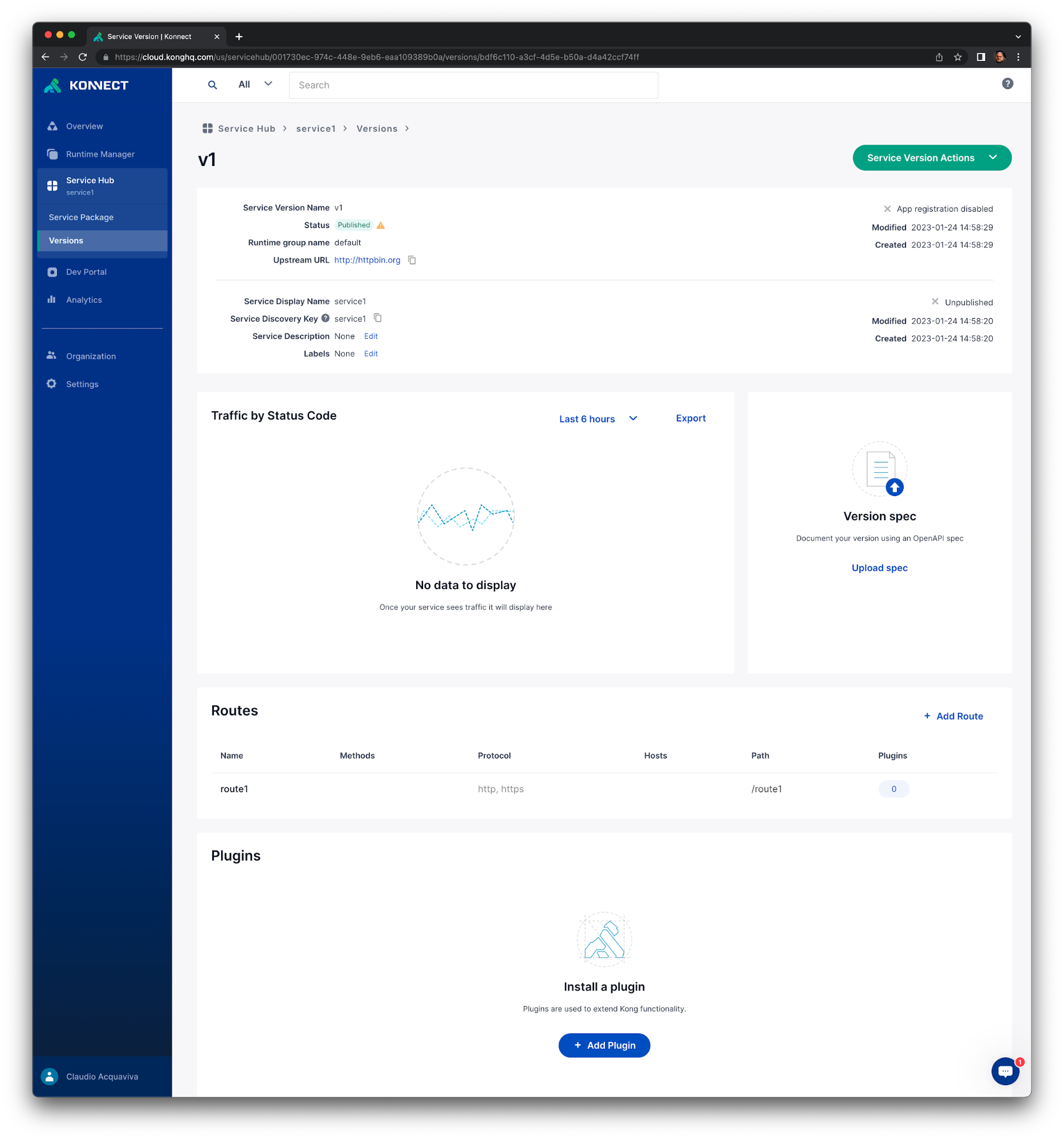Open the browser side panel icon
The width and height of the screenshot is (1064, 1140).
(981, 57)
